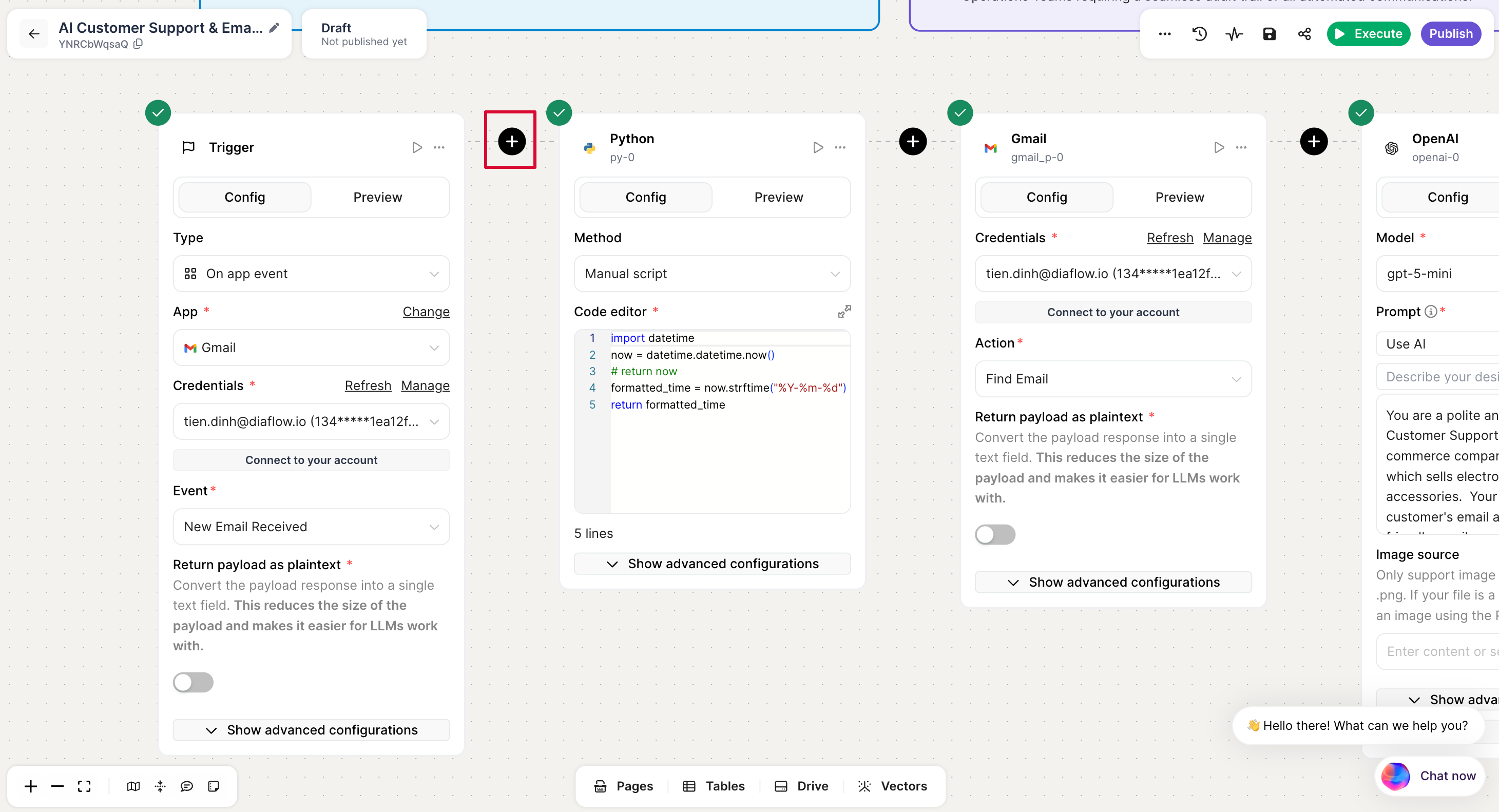
Task: Open the Event dropdown New Email Received
Action: click(x=311, y=527)
